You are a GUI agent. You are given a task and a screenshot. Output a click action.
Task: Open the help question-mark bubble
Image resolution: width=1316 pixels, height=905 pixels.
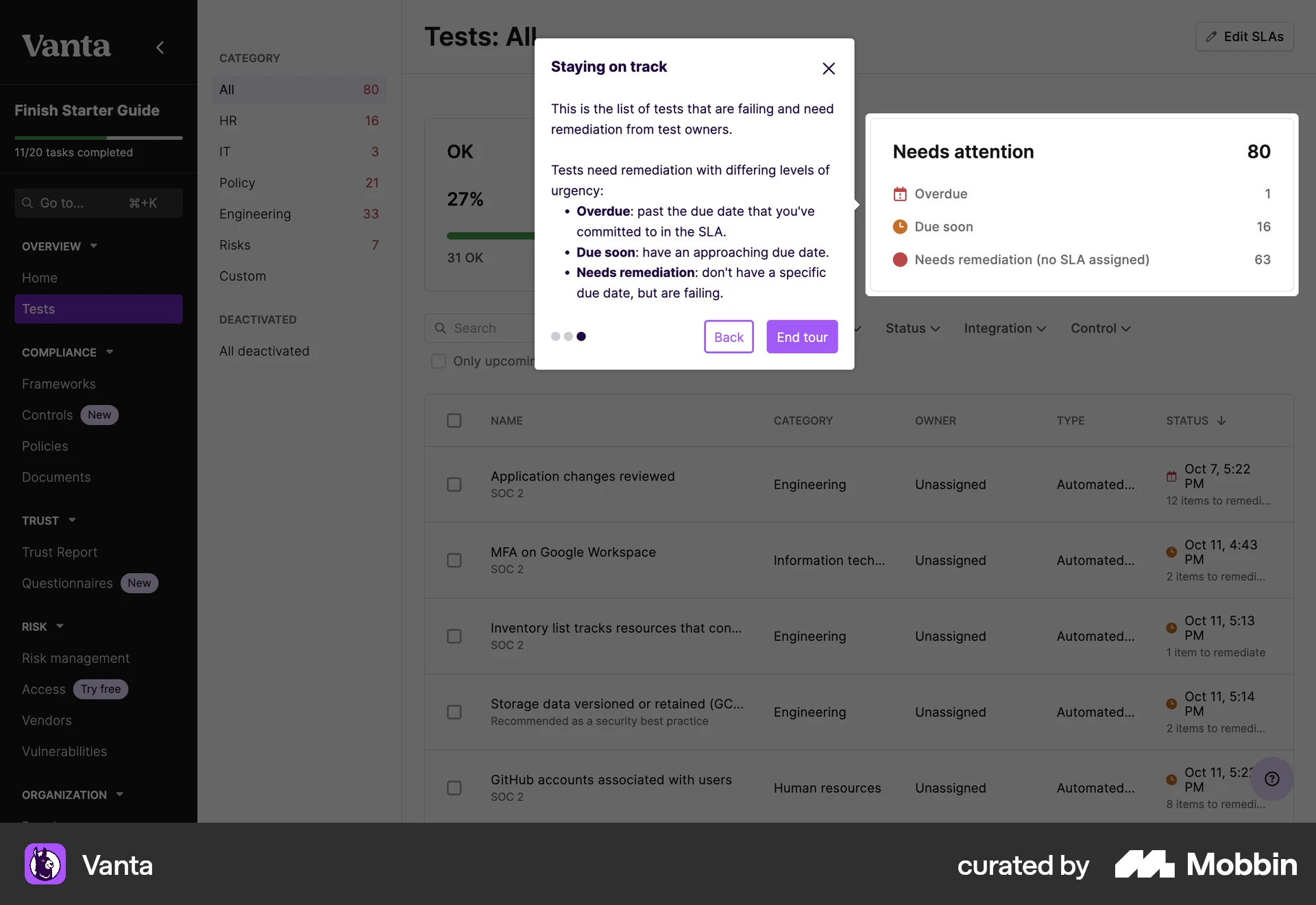(x=1272, y=779)
